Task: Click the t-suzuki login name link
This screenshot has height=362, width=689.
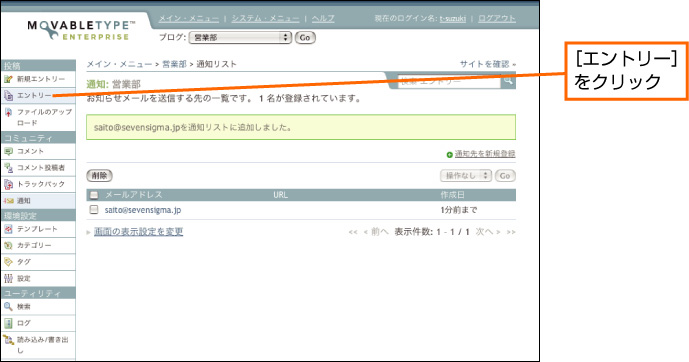Action: (x=453, y=18)
